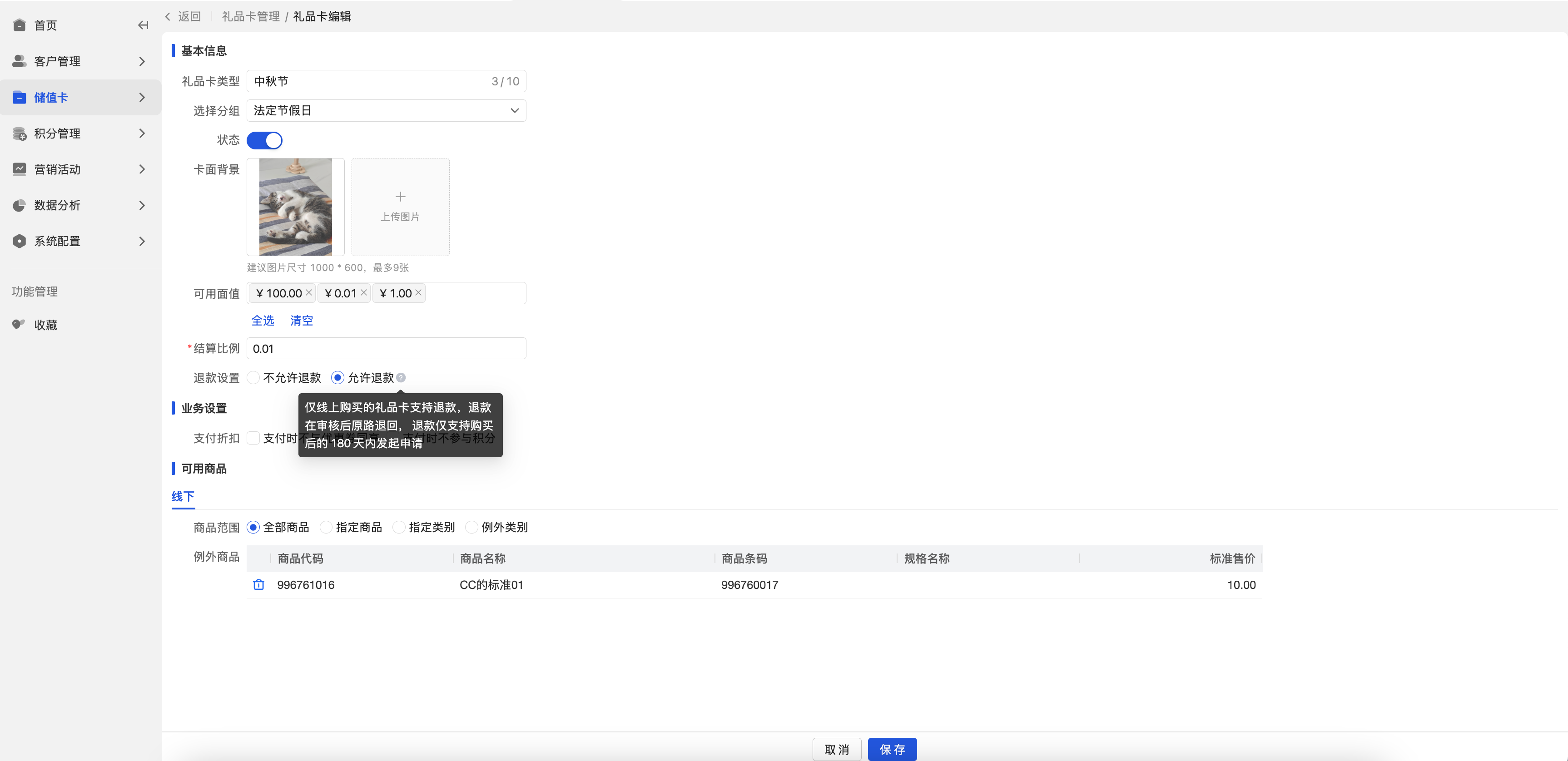Click 全选 to select all values
Image resolution: width=1568 pixels, height=761 pixels.
click(x=263, y=321)
